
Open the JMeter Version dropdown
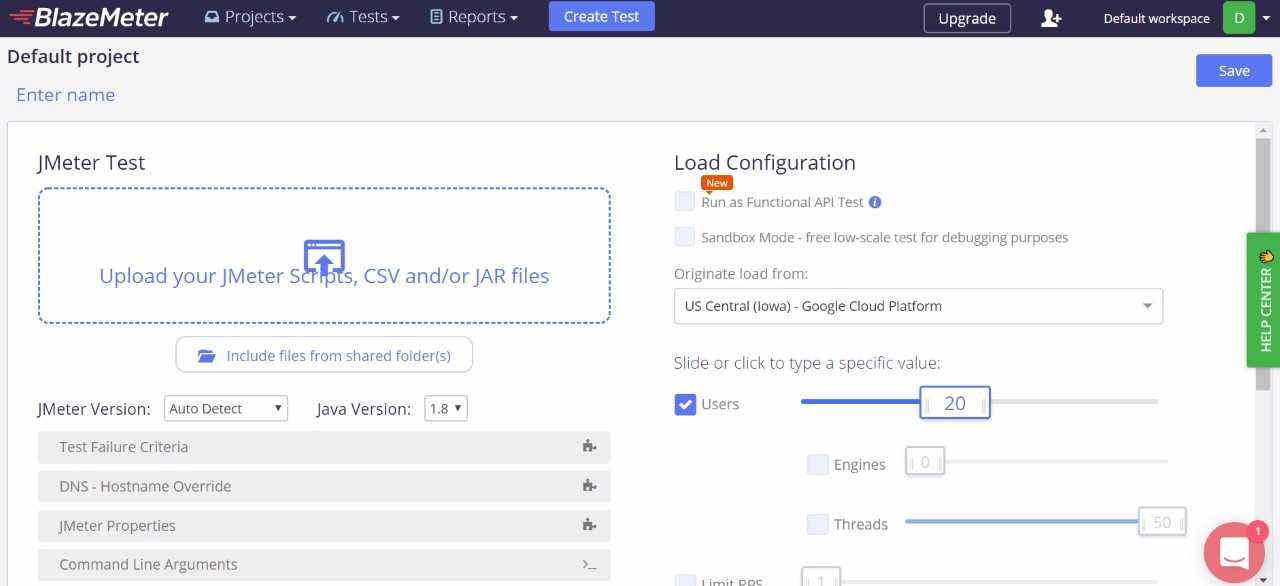tap(225, 408)
